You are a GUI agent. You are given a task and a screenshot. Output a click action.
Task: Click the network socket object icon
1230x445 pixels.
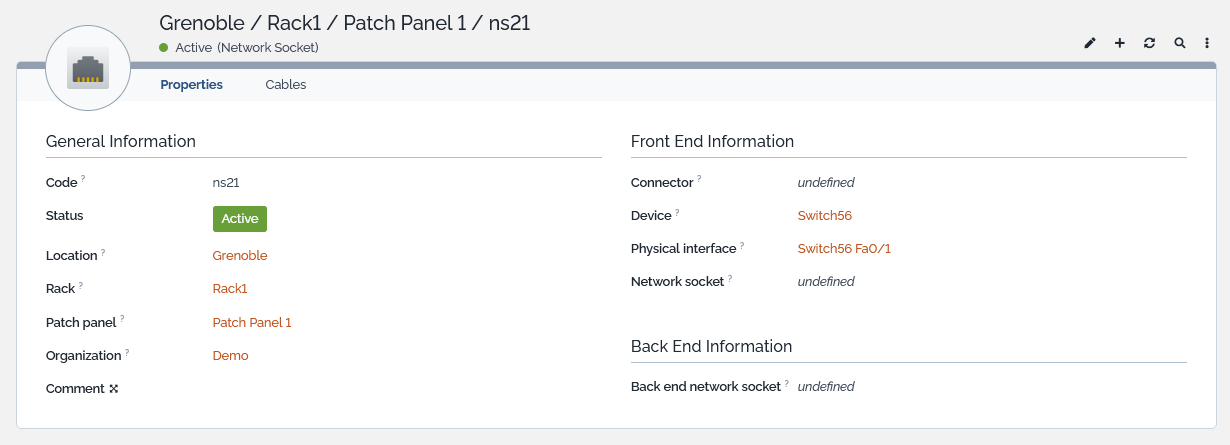[x=88, y=70]
